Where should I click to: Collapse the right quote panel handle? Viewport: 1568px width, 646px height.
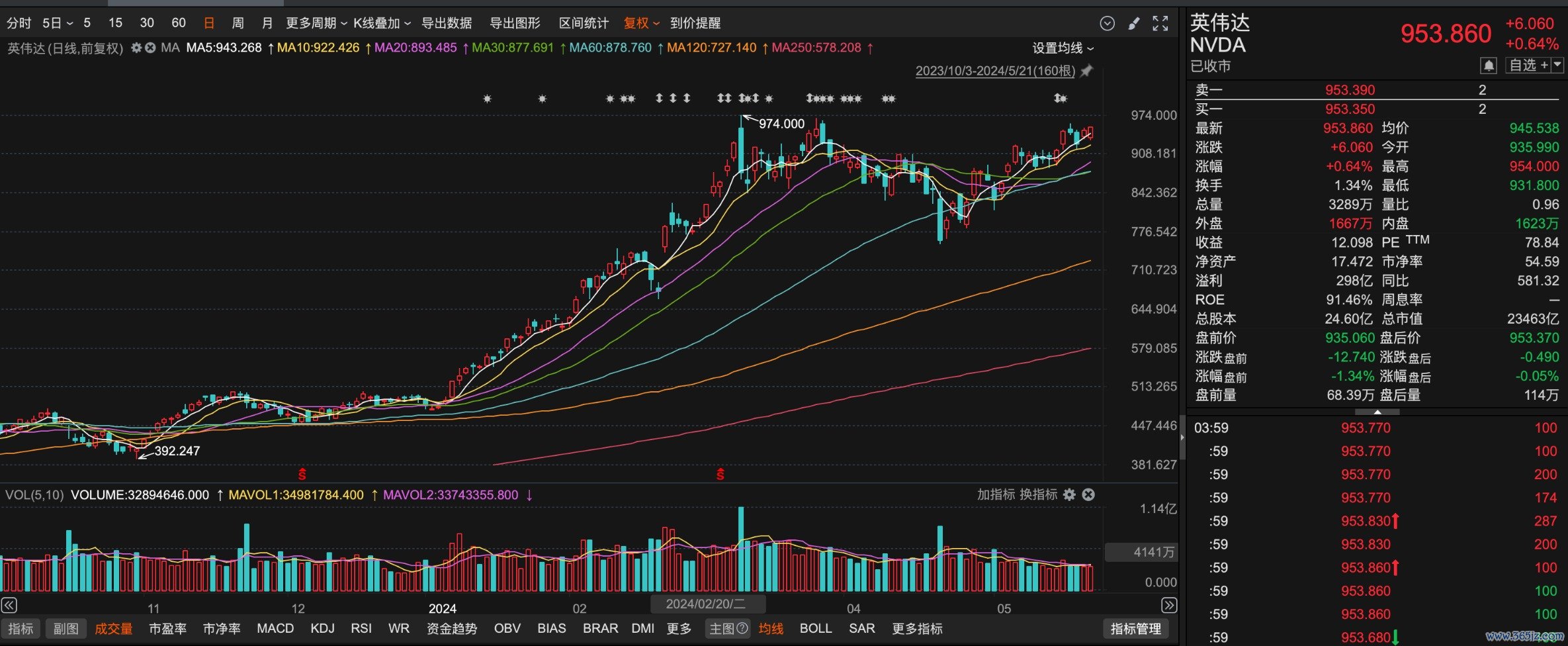coord(1182,438)
